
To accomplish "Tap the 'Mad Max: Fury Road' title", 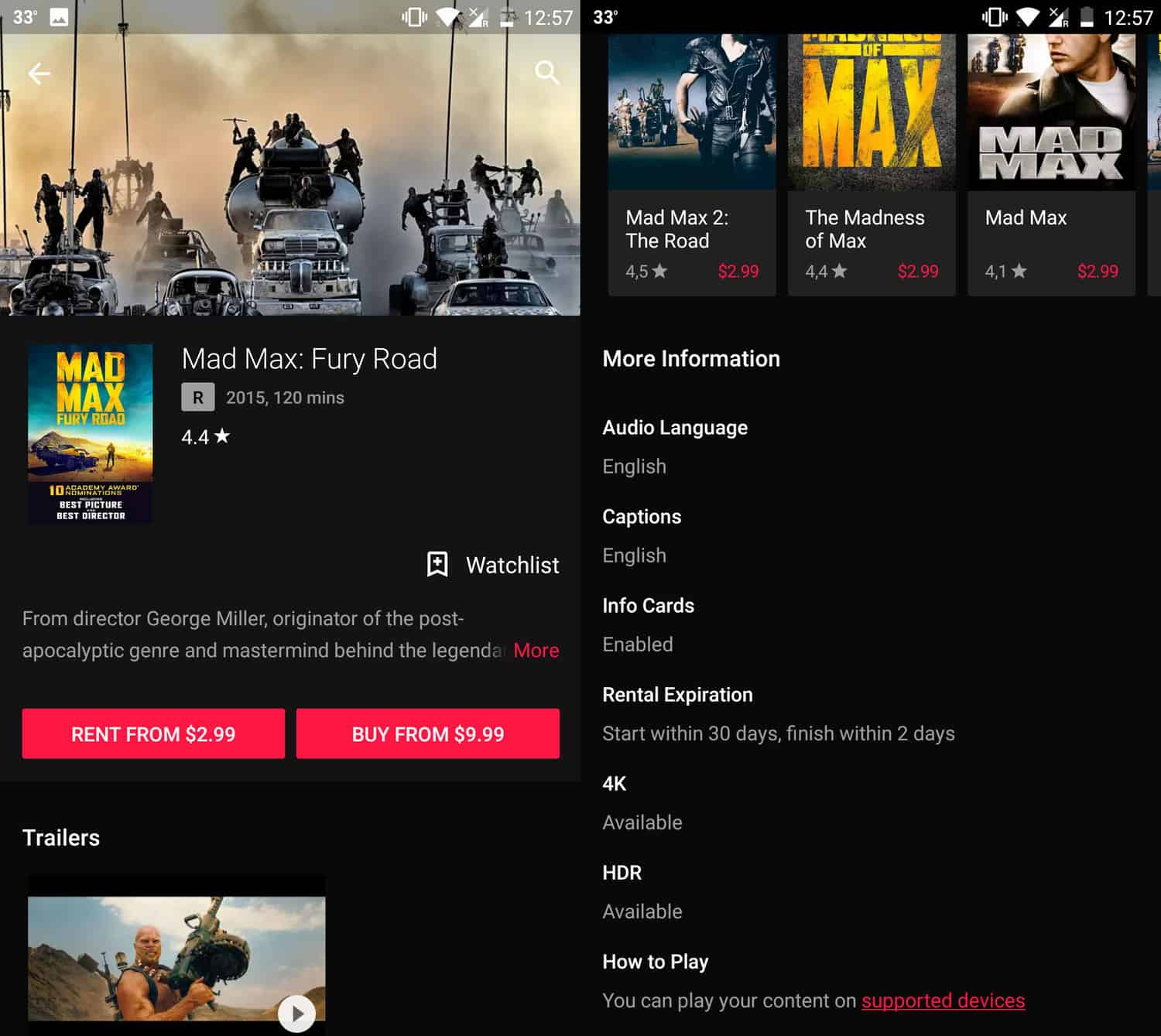I will (x=310, y=359).
